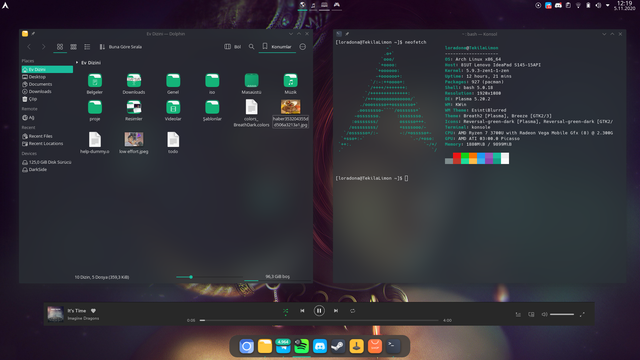Toggle repeat in the music player
The height and width of the screenshot is (360, 640).
point(353,311)
